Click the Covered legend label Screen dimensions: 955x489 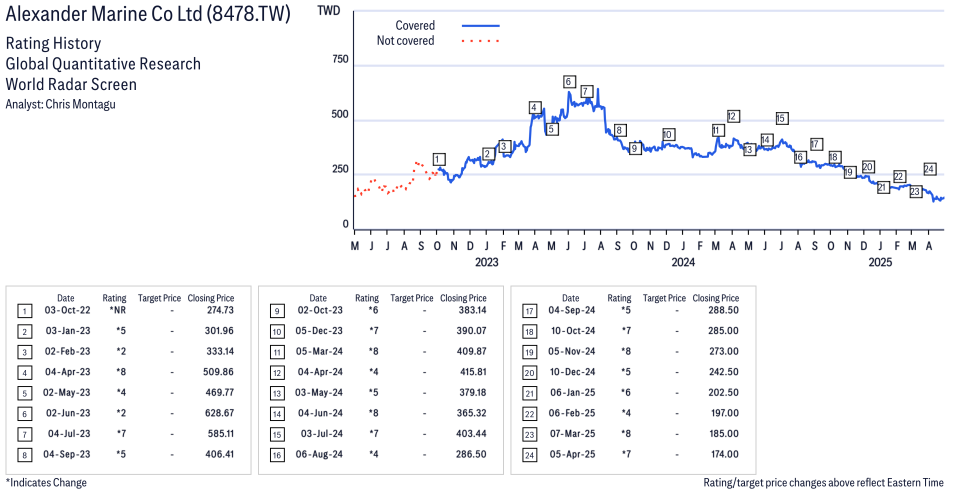pyautogui.click(x=415, y=26)
